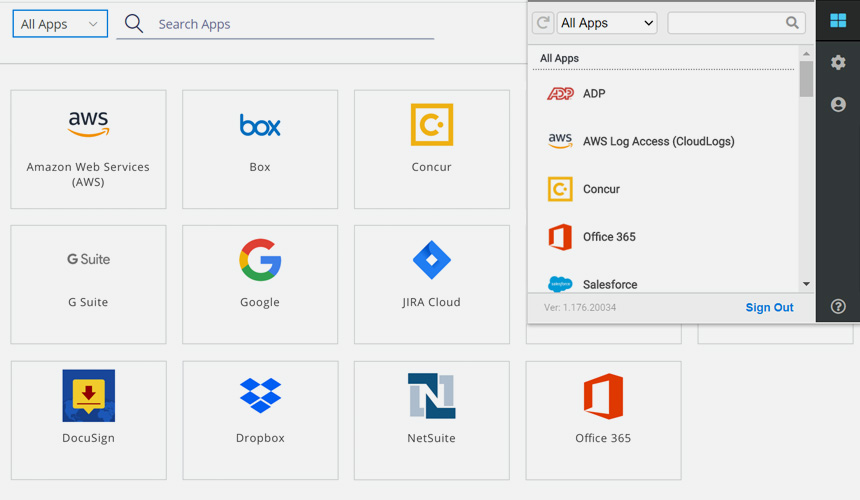The height and width of the screenshot is (500, 860).
Task: Click the Salesforce cloud icon in the popup
Action: (560, 284)
